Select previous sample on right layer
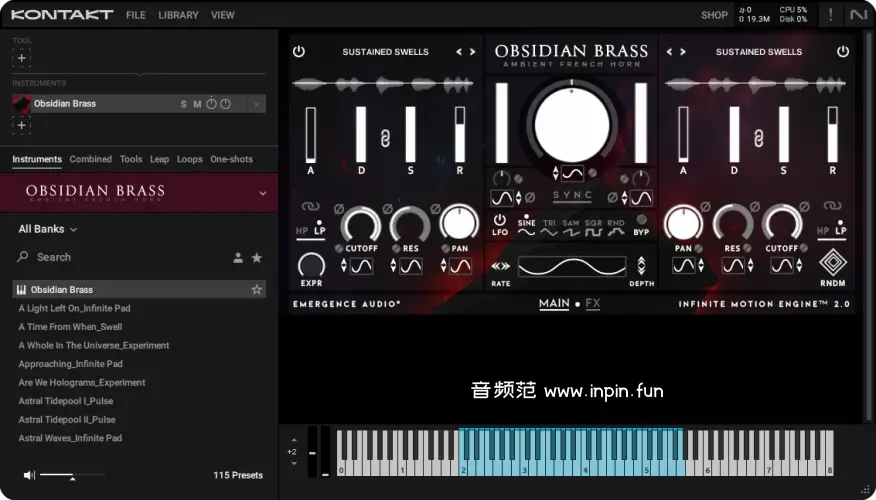The image size is (876, 500). [x=669, y=51]
